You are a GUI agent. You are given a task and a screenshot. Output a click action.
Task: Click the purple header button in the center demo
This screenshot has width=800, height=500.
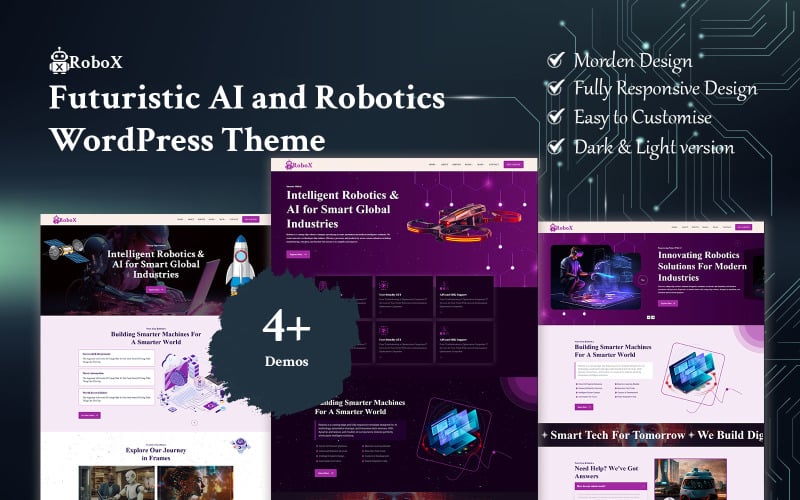click(513, 164)
